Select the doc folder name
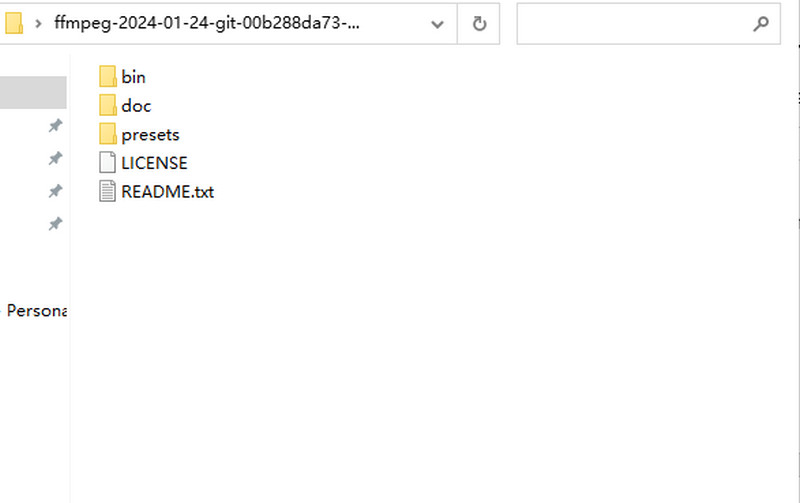Viewport: 800px width, 503px height. coord(136,106)
